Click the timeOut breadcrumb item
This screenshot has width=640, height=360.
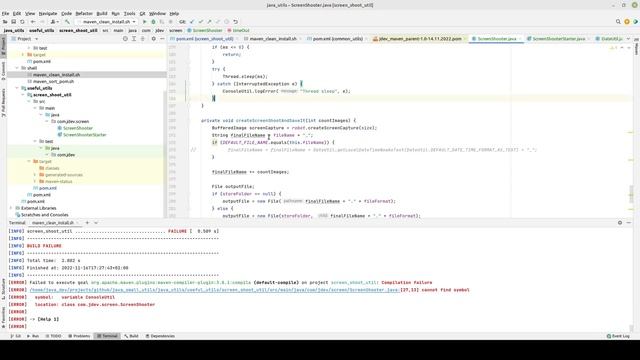tap(238, 30)
